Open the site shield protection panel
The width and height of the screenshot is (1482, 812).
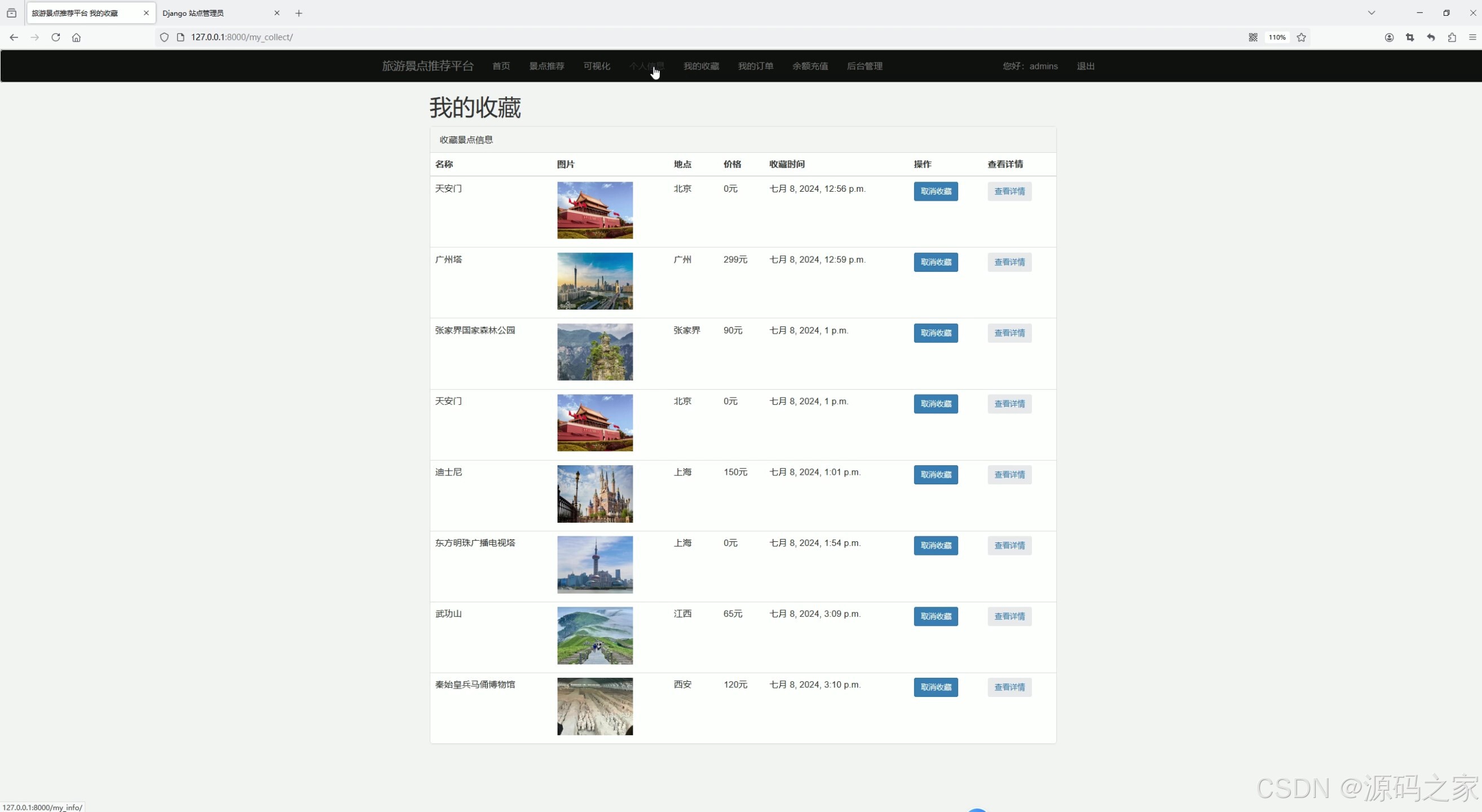(x=165, y=37)
